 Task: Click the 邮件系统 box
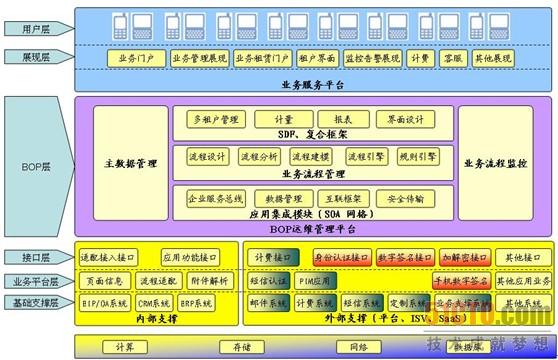[269, 303]
